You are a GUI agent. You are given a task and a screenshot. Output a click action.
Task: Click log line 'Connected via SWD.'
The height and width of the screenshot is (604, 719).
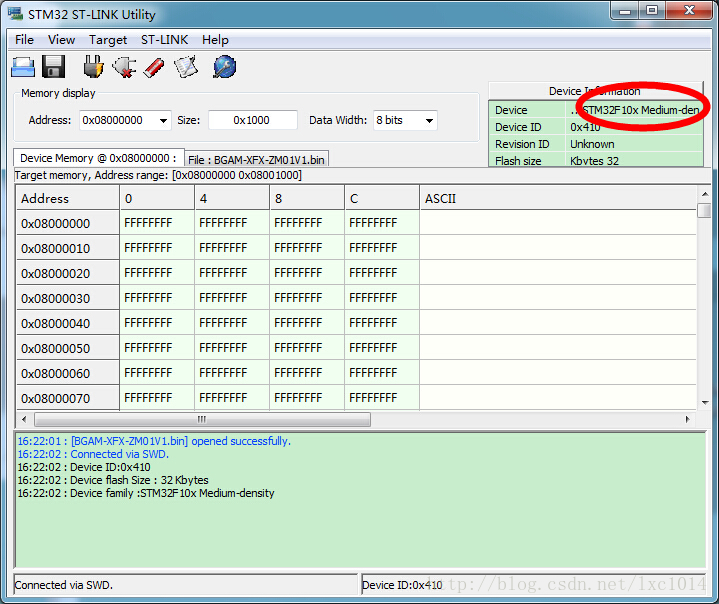tap(93, 454)
